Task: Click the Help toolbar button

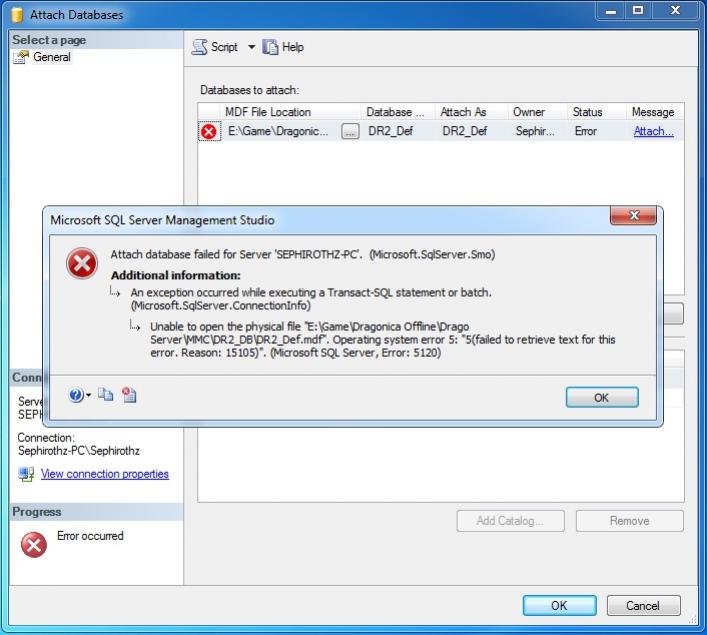Action: click(283, 47)
